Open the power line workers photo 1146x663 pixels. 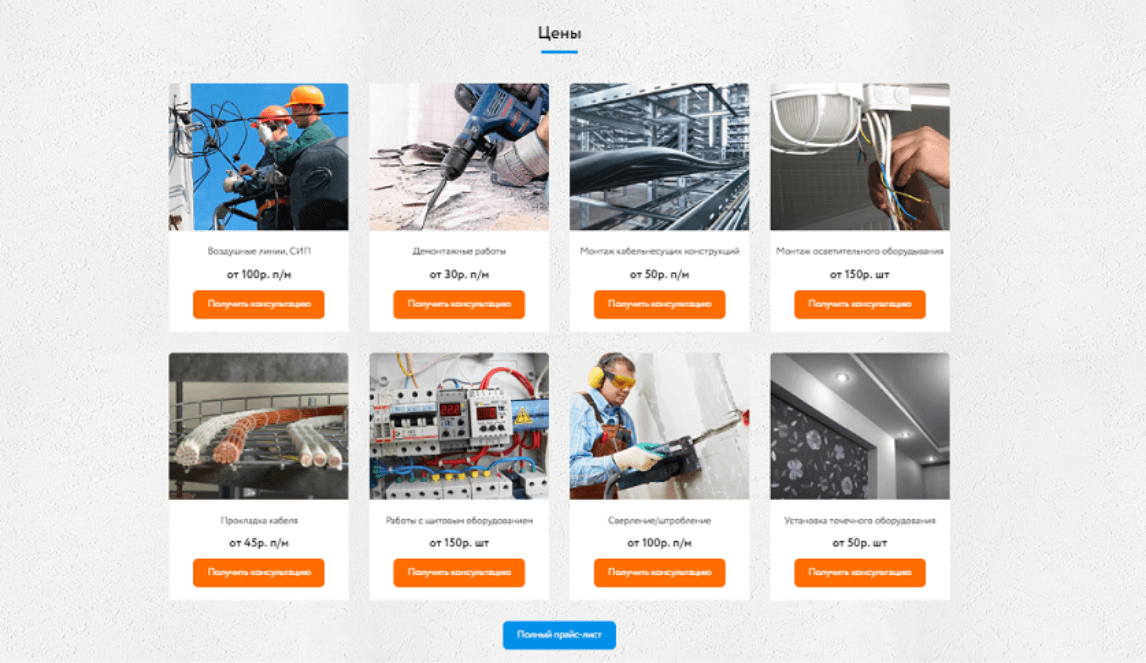(259, 157)
